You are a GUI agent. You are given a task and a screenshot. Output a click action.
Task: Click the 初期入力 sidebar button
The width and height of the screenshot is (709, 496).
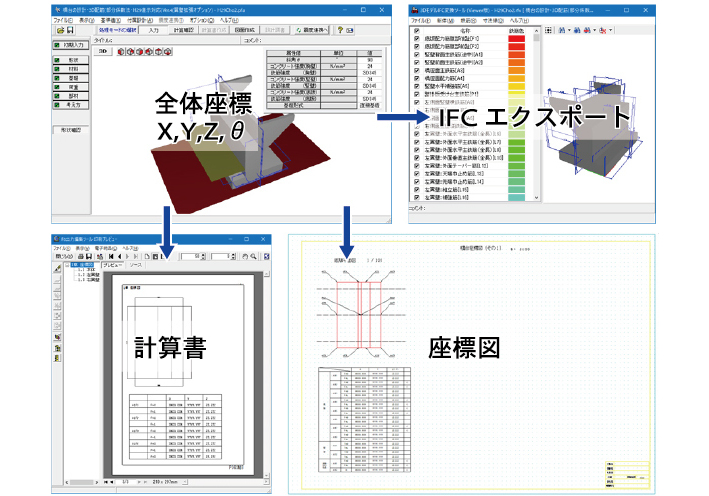coord(71,45)
